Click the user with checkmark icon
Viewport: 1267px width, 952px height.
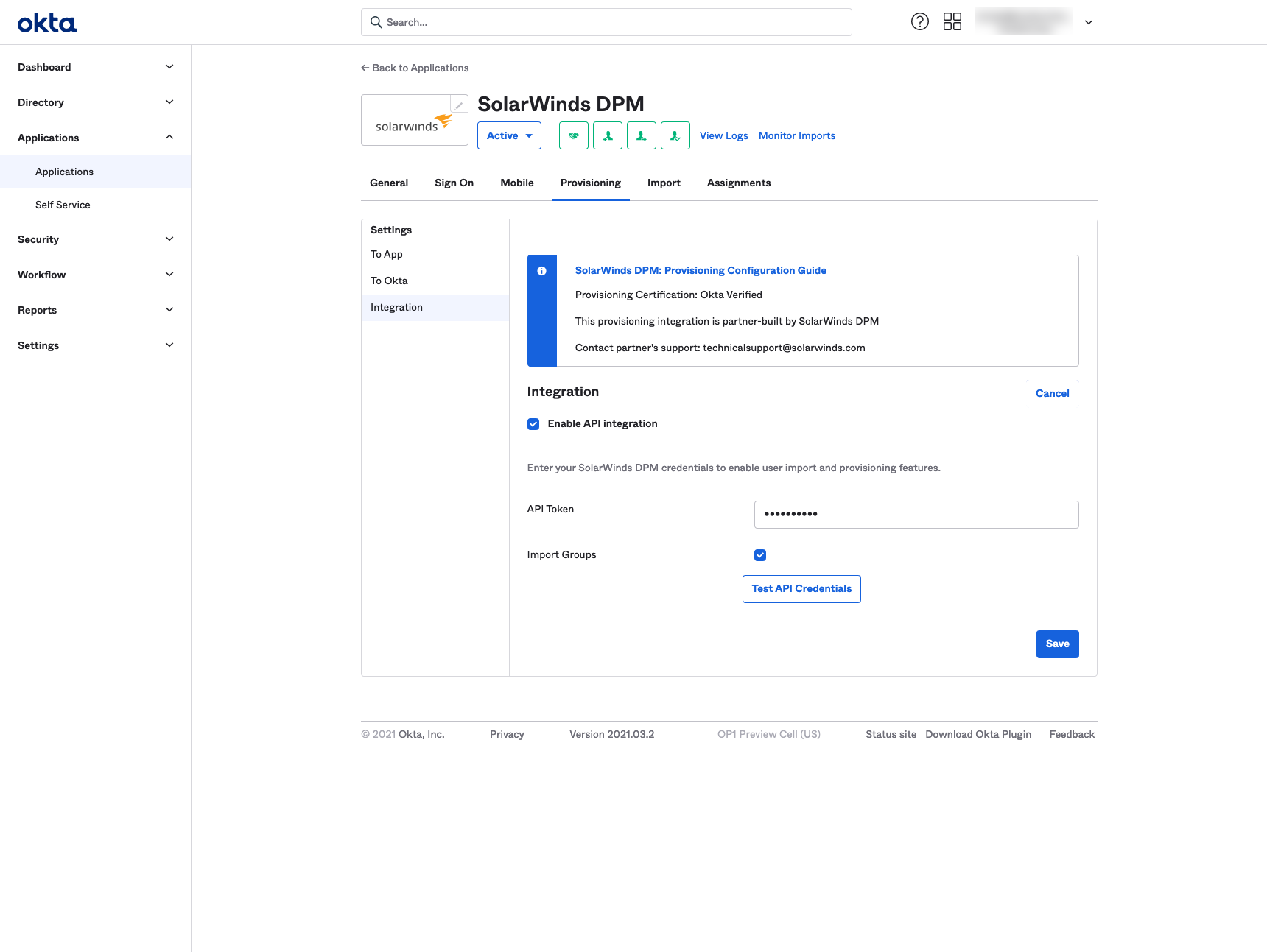tap(675, 135)
